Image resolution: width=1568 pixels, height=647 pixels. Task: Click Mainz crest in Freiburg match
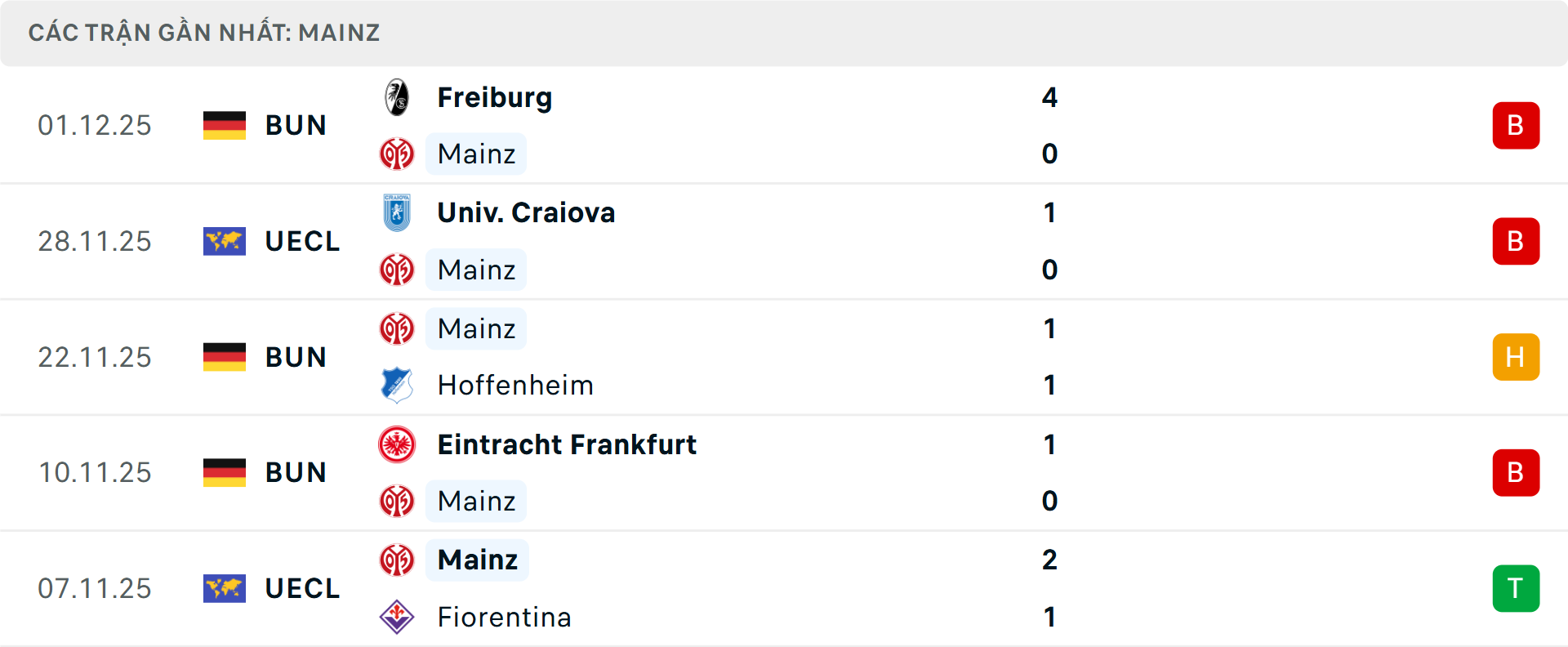tap(397, 154)
